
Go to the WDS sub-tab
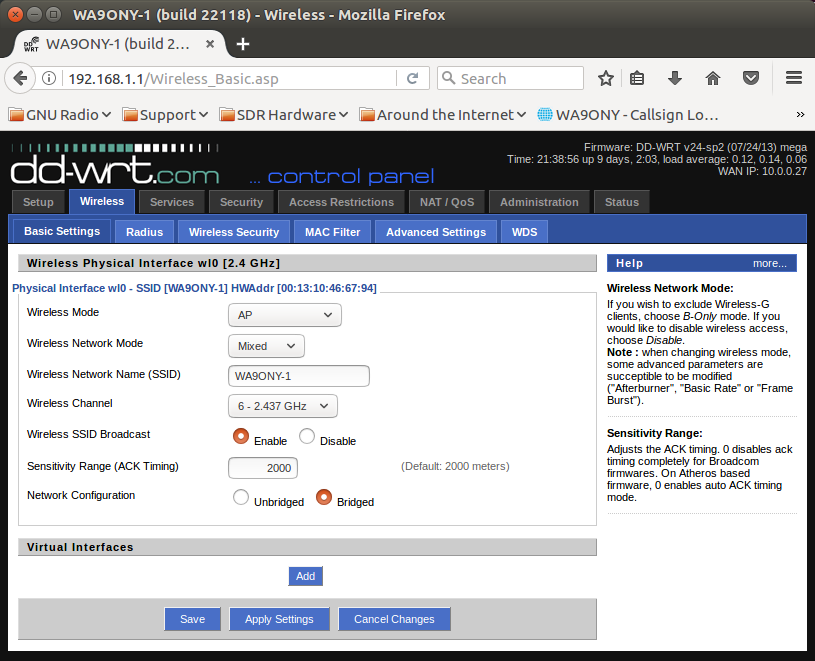(524, 232)
